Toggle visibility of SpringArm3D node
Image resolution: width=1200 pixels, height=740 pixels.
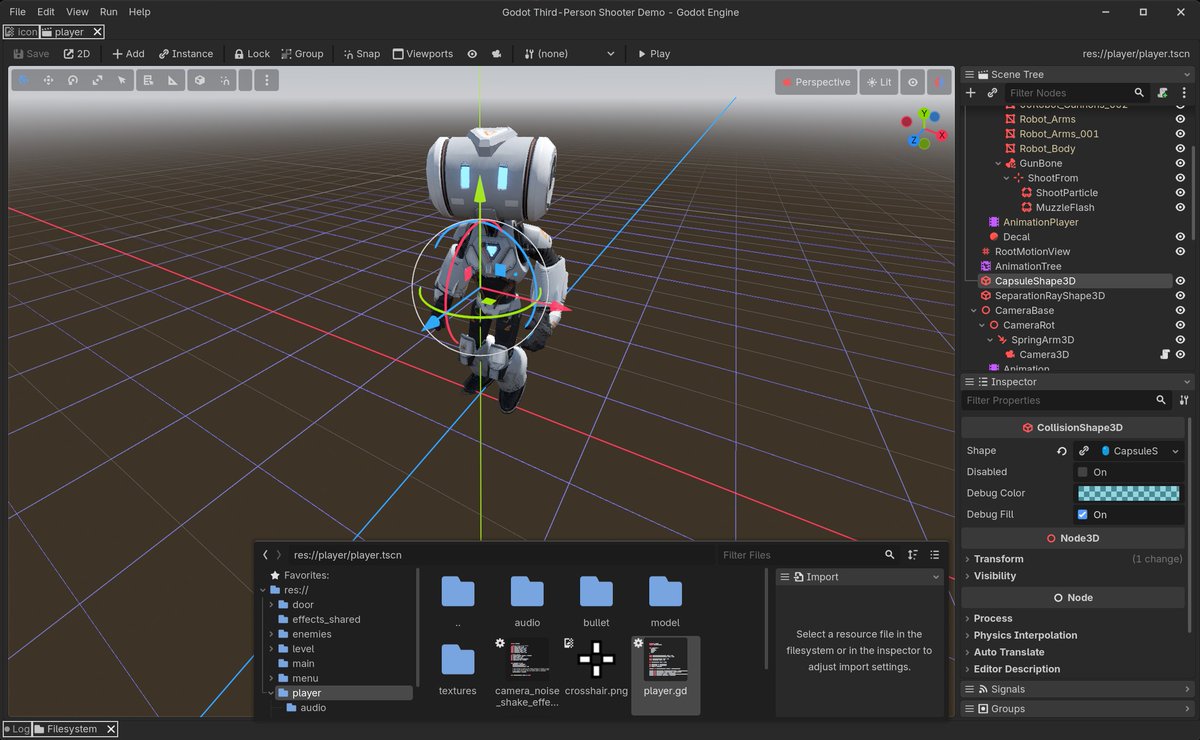(x=1180, y=340)
